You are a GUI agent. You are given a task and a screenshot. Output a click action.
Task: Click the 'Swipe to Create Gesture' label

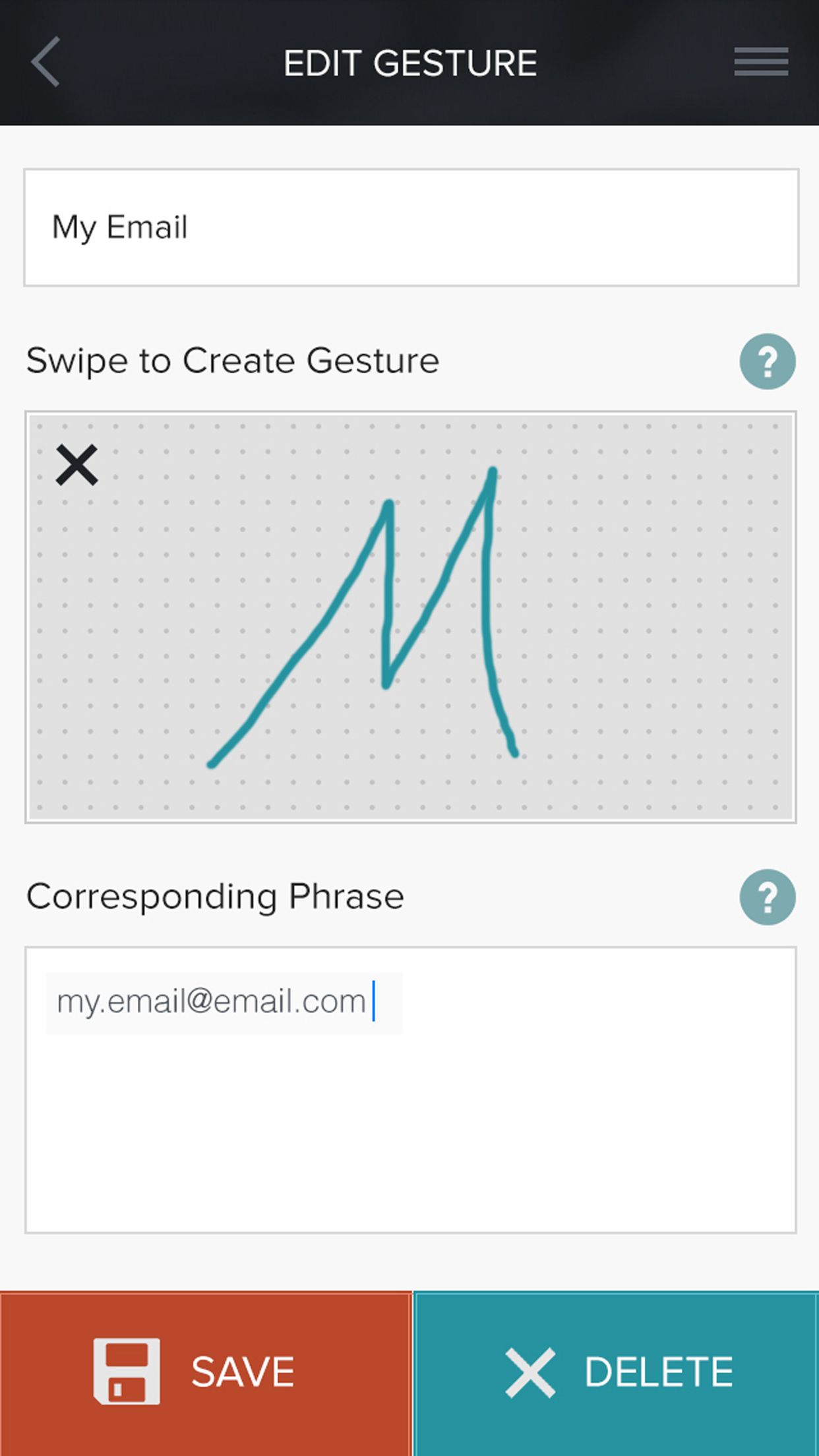pos(232,361)
